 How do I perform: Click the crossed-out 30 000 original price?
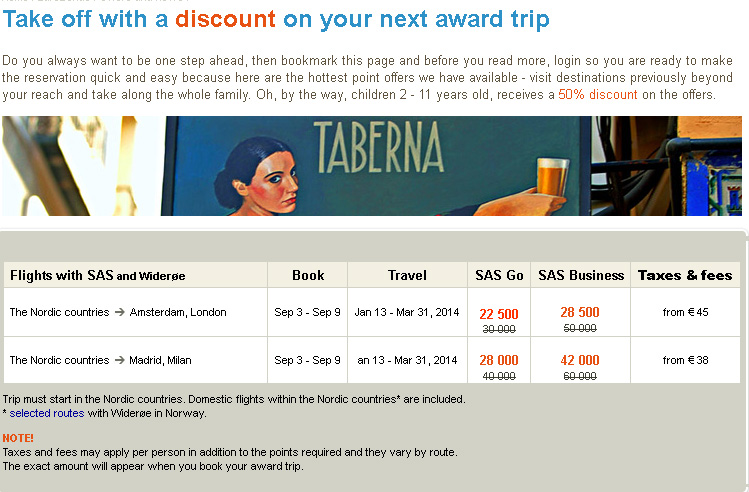click(499, 329)
